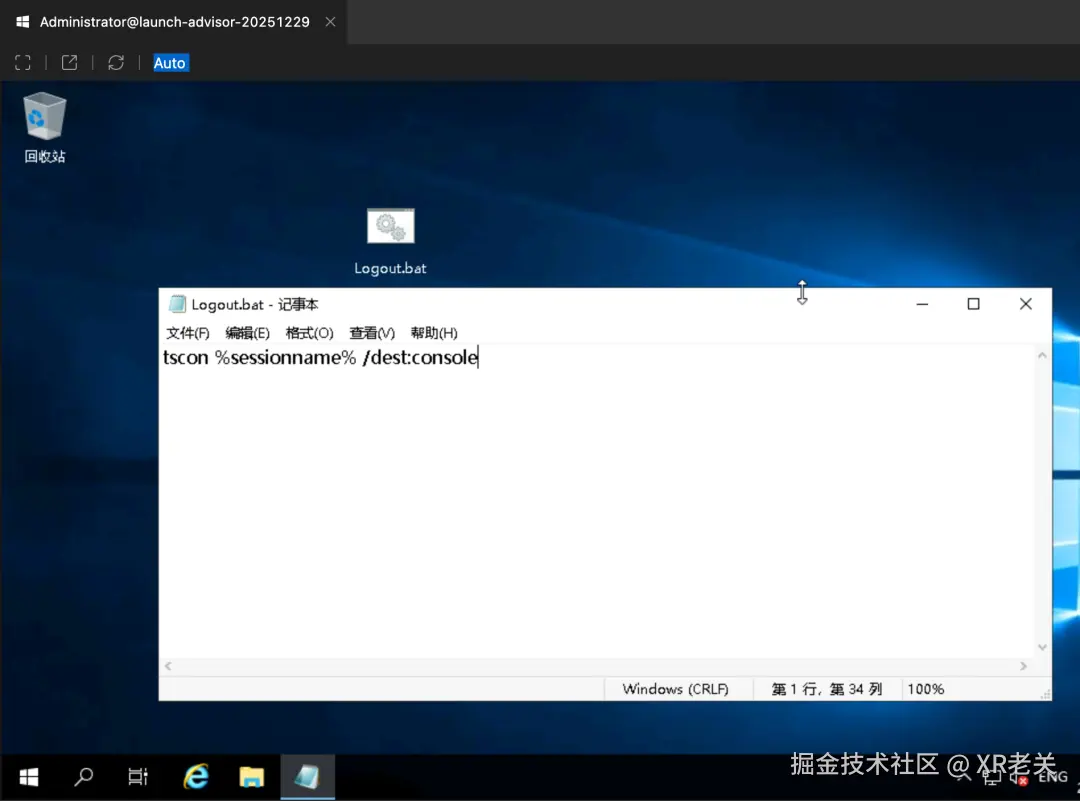Click Windows (CRLF) status bar entry
1080x801 pixels.
point(676,689)
